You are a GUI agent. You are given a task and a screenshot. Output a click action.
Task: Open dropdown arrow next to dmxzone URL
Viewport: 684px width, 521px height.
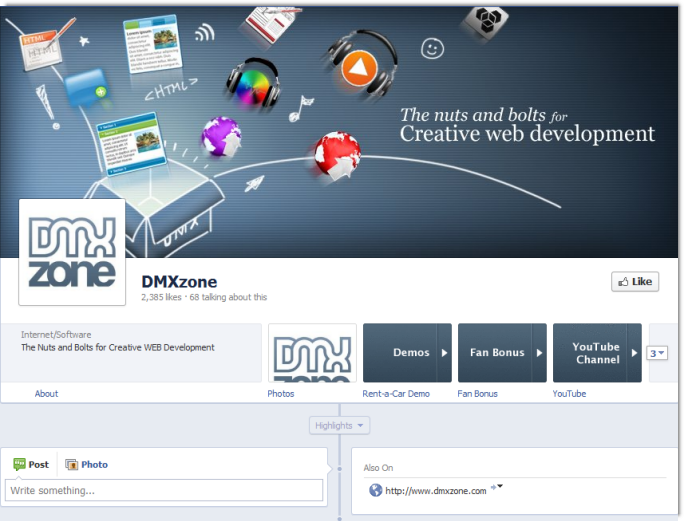pyautogui.click(x=500, y=486)
